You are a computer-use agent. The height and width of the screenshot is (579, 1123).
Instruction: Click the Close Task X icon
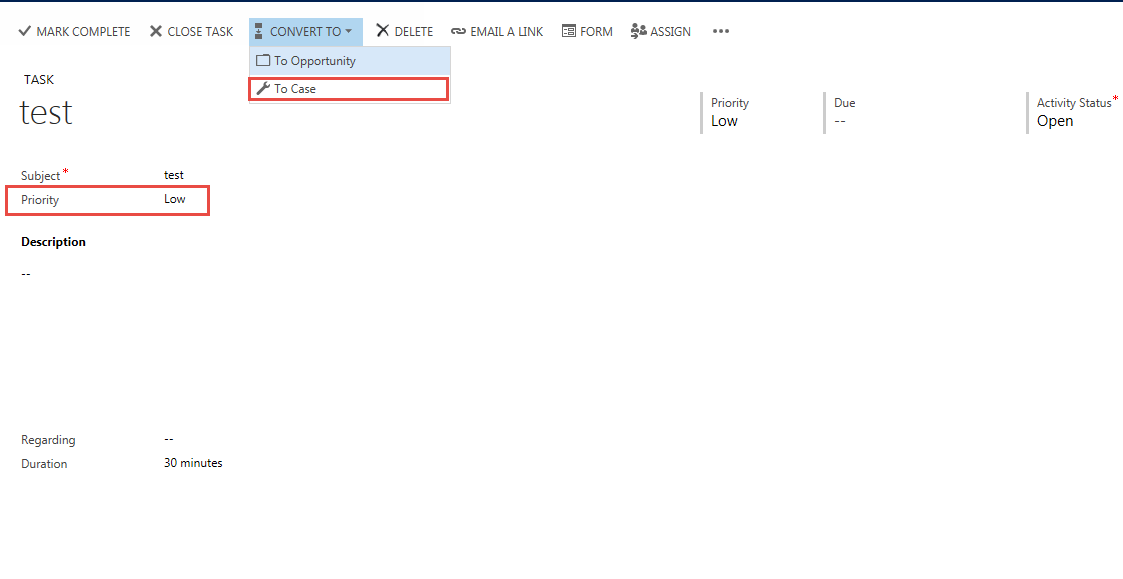pyautogui.click(x=157, y=31)
